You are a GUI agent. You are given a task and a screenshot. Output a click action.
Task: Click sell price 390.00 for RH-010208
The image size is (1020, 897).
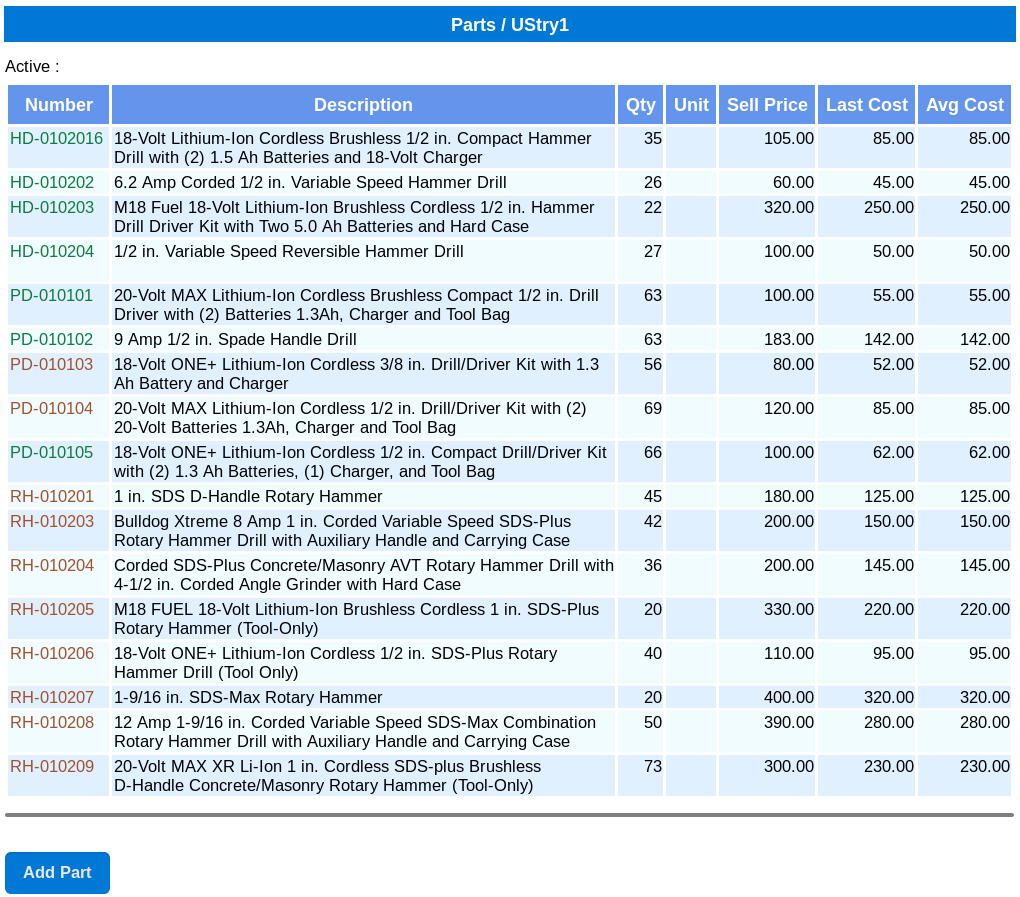[x=788, y=722]
